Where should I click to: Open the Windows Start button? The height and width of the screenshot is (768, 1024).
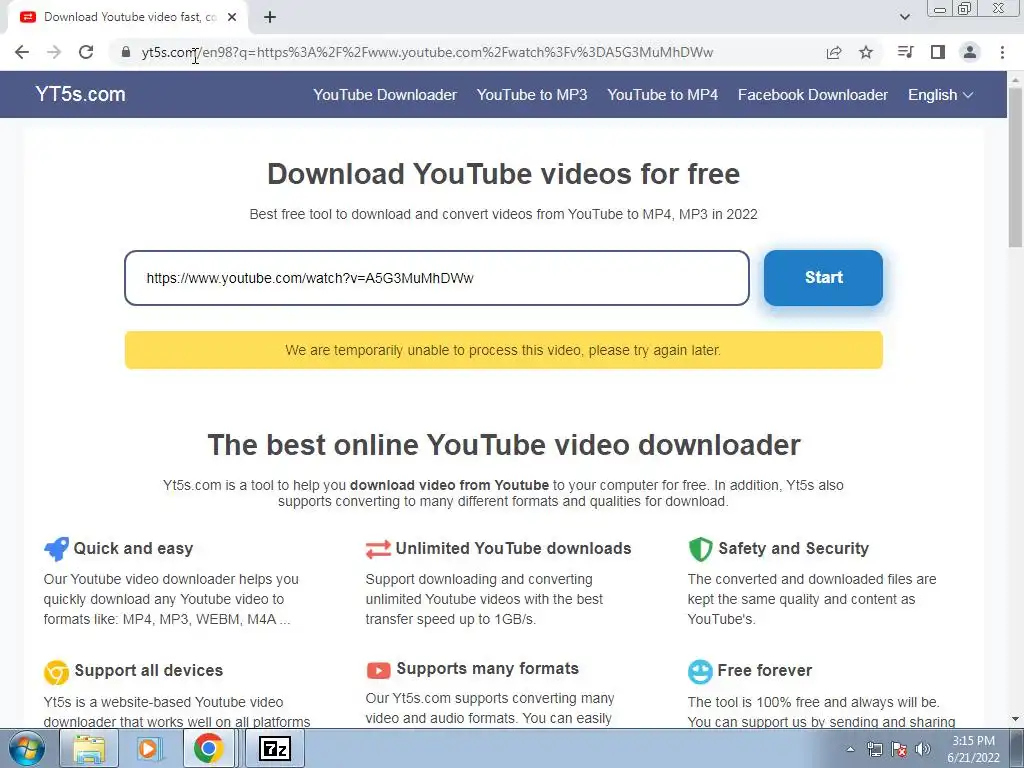pos(26,748)
